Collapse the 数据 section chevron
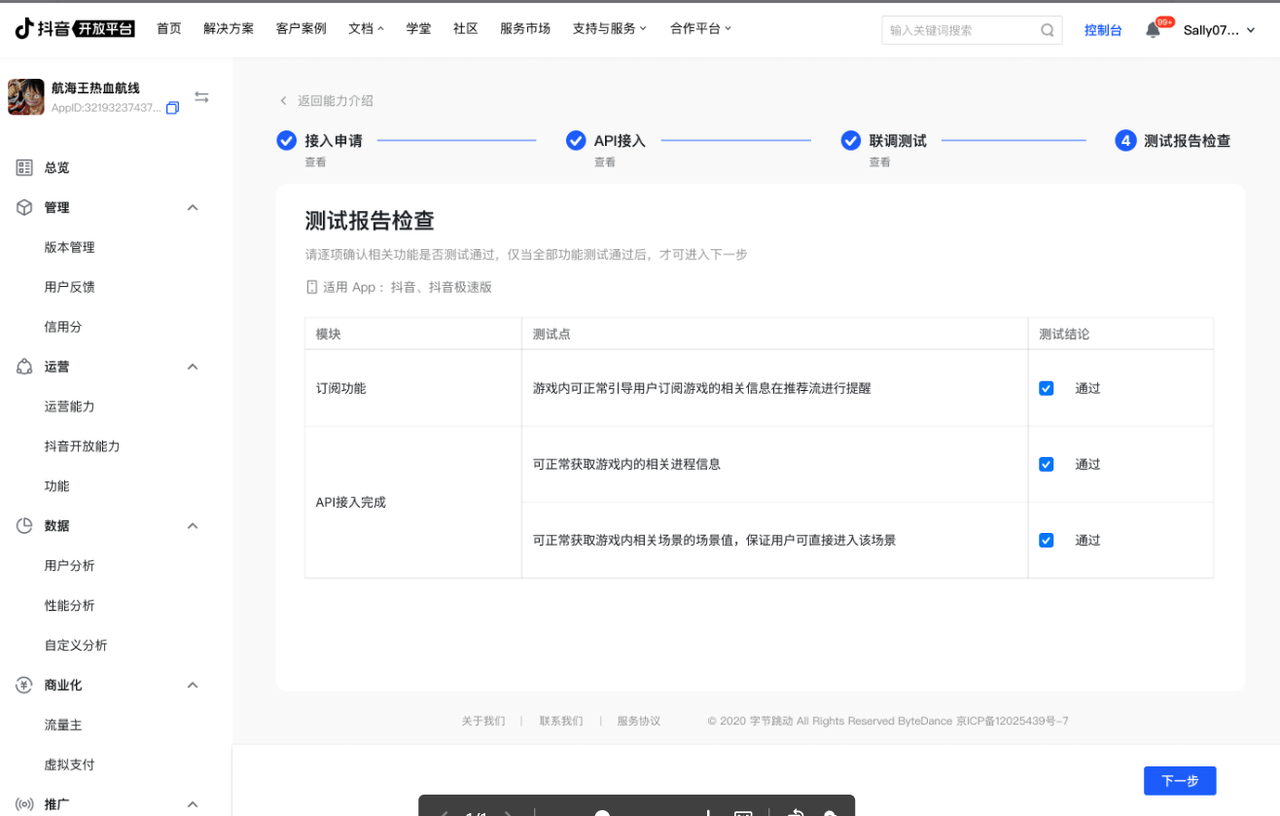Screen dimensions: 1280x816 tap(193, 526)
